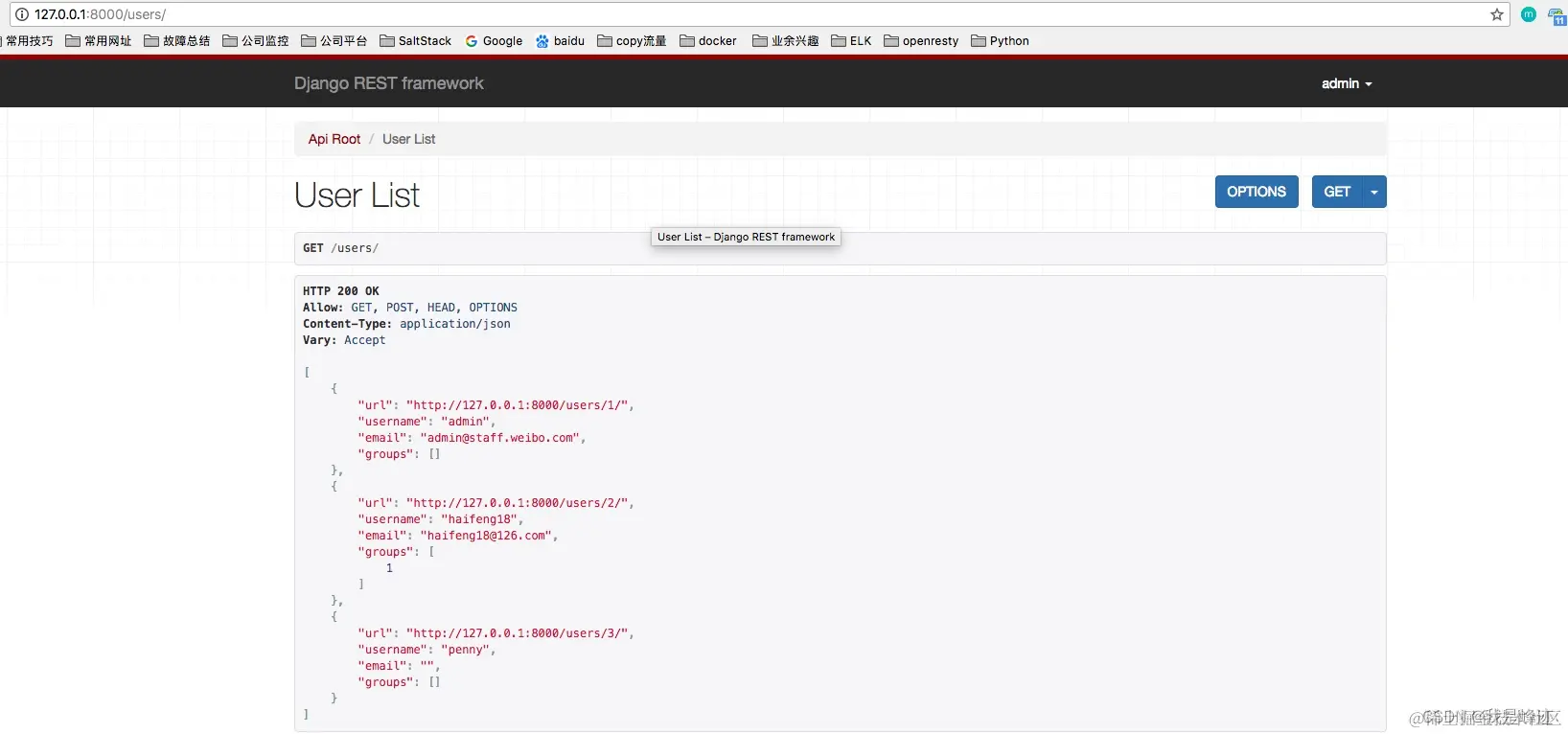Open the docker bookmark folder

708,41
